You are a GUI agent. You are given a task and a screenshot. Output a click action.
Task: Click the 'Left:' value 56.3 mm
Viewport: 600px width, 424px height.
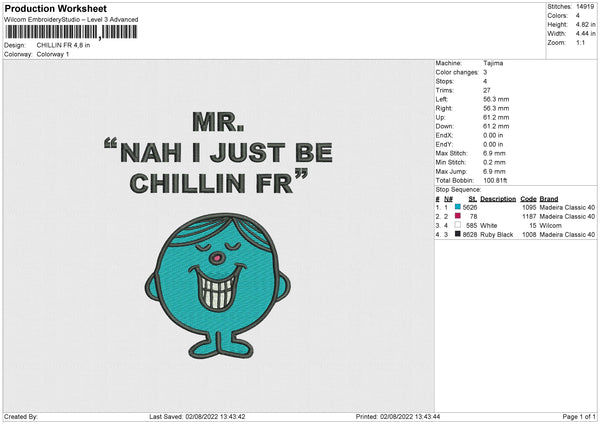(496, 99)
